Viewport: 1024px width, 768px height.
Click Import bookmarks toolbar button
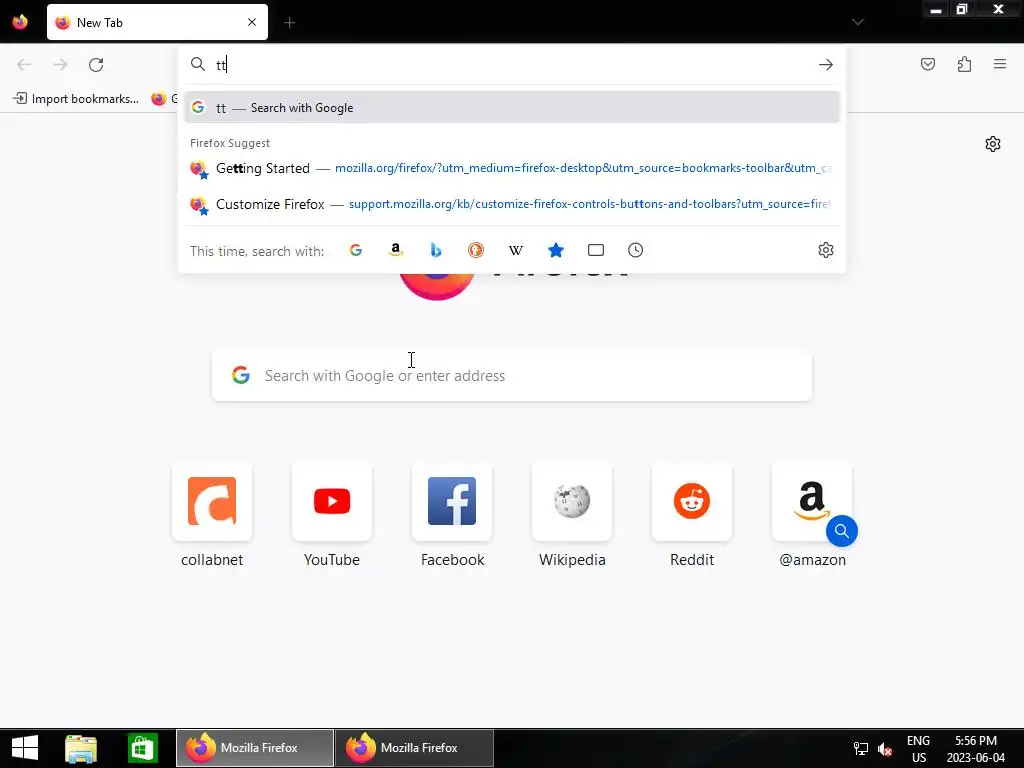(x=76, y=99)
